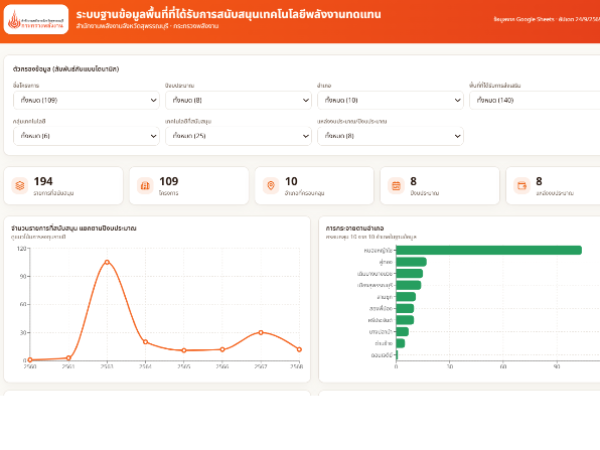Click the chevron of the (109) dropdown
This screenshot has height=450, width=600.
click(x=153, y=100)
